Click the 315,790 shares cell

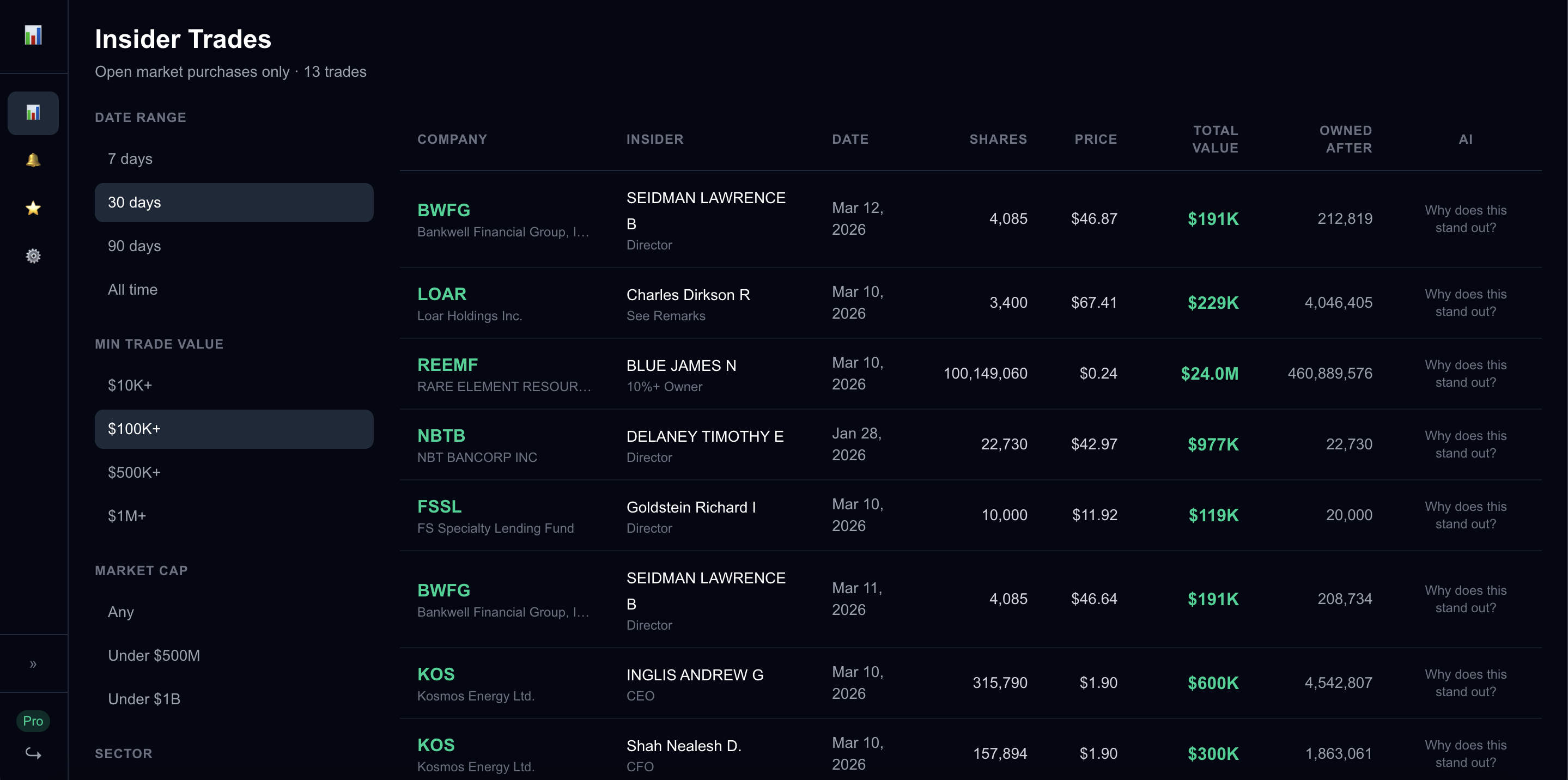click(1000, 682)
